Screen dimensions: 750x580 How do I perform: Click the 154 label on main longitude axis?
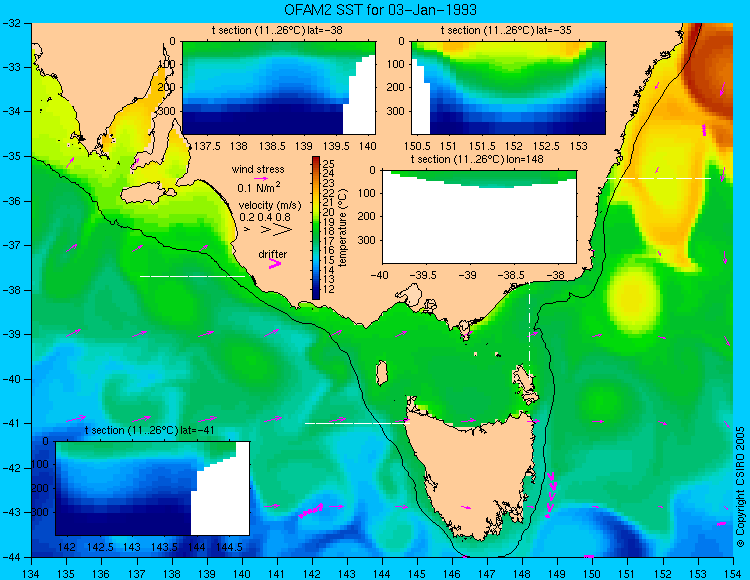[x=733, y=574]
